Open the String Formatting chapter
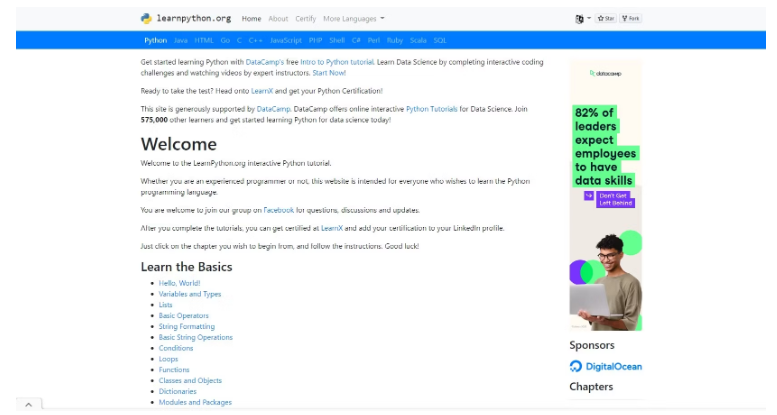The height and width of the screenshot is (415, 777). tap(187, 327)
